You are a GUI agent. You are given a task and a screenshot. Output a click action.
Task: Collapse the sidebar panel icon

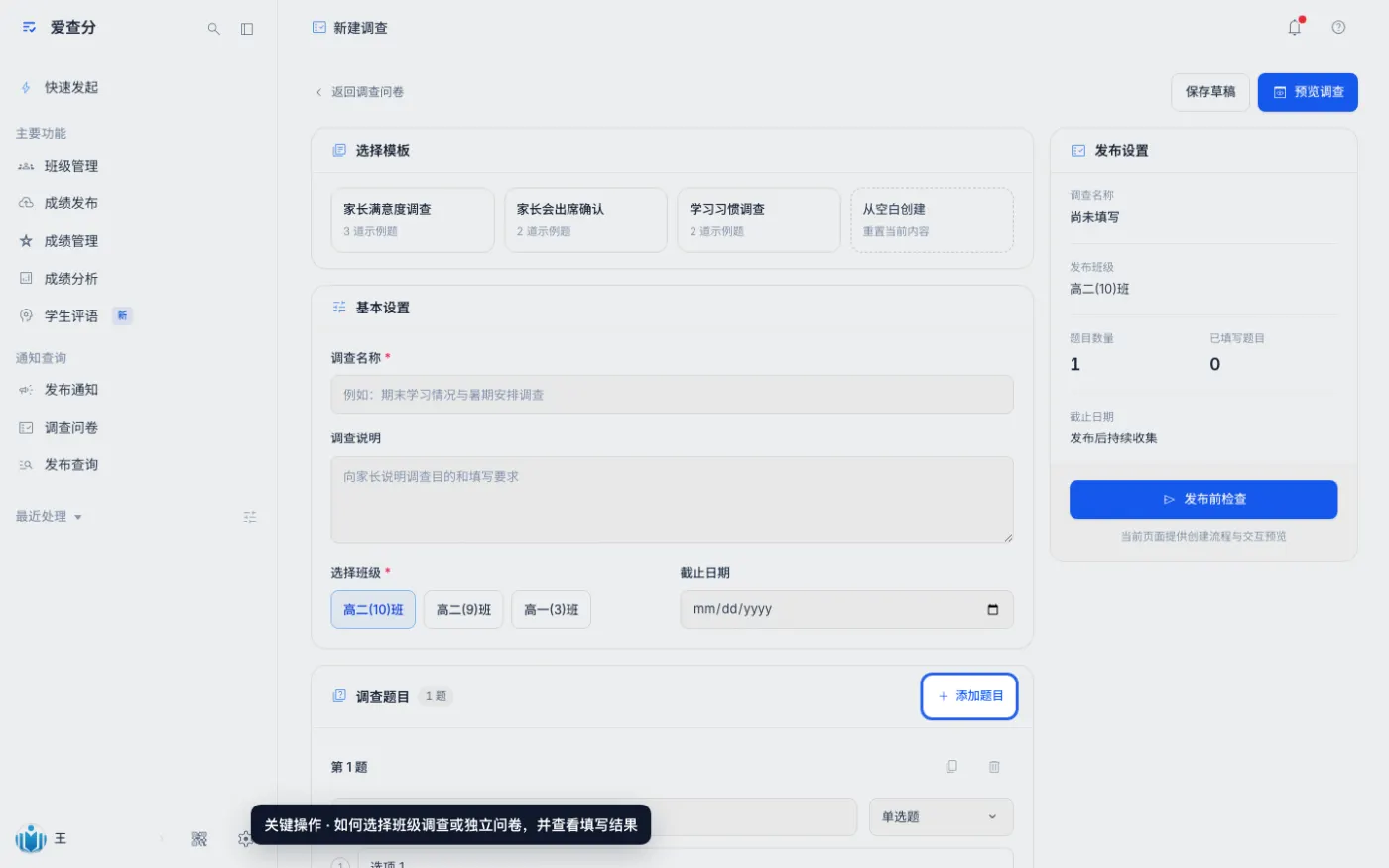tap(247, 29)
